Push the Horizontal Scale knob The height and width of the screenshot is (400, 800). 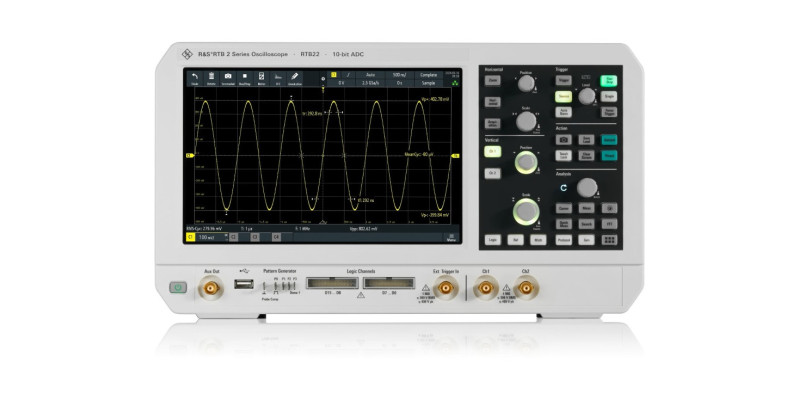click(x=526, y=121)
